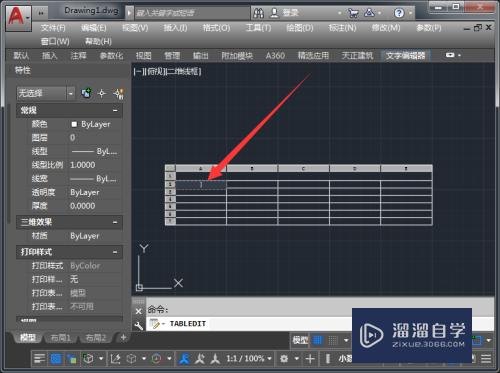The height and width of the screenshot is (373, 500).
Task: Toggle snap mode dotted grid icon
Action: (333, 340)
